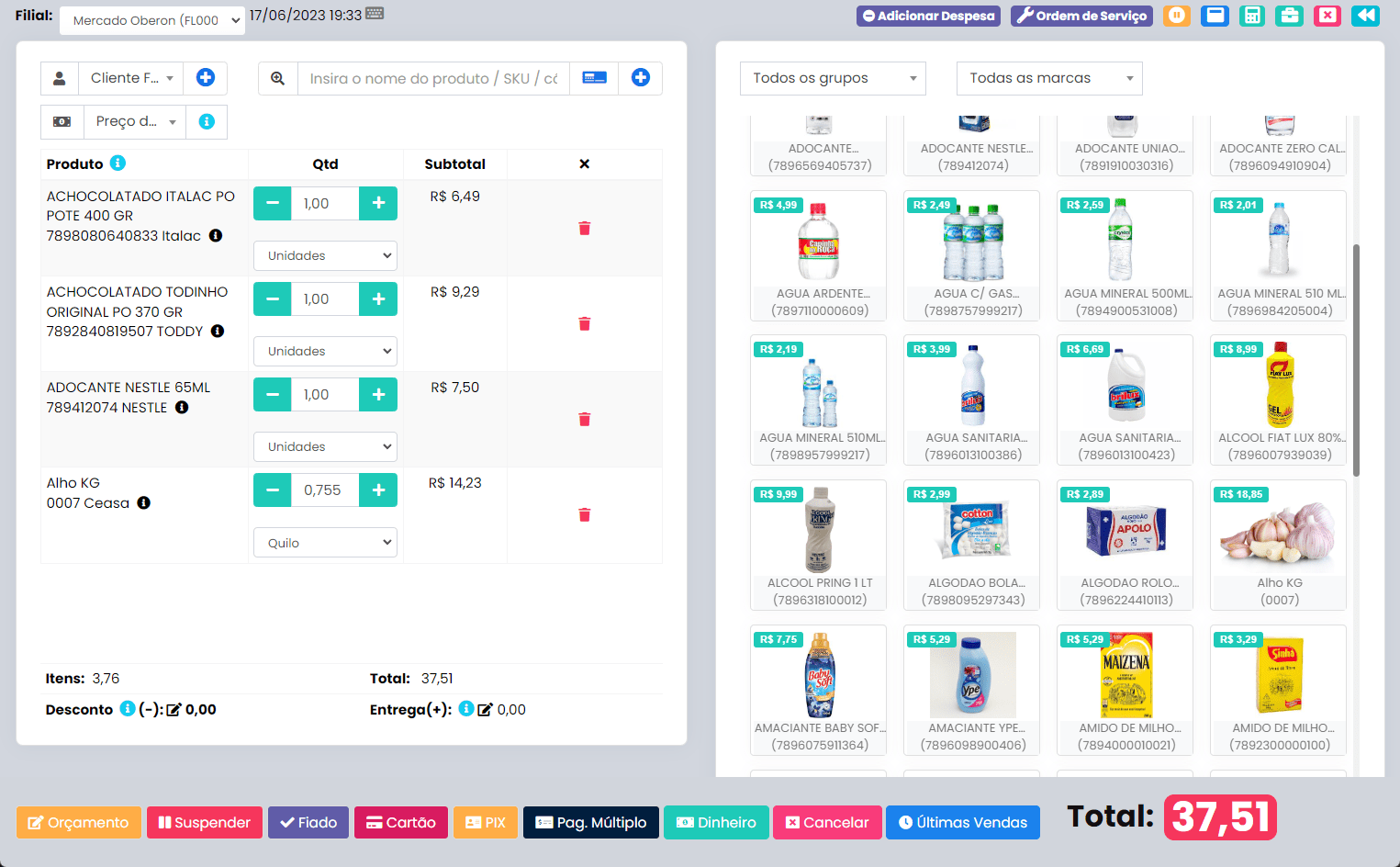This screenshot has width=1400, height=867.
Task: Open the unit dropdown for Adocante Nestle
Action: point(325,446)
